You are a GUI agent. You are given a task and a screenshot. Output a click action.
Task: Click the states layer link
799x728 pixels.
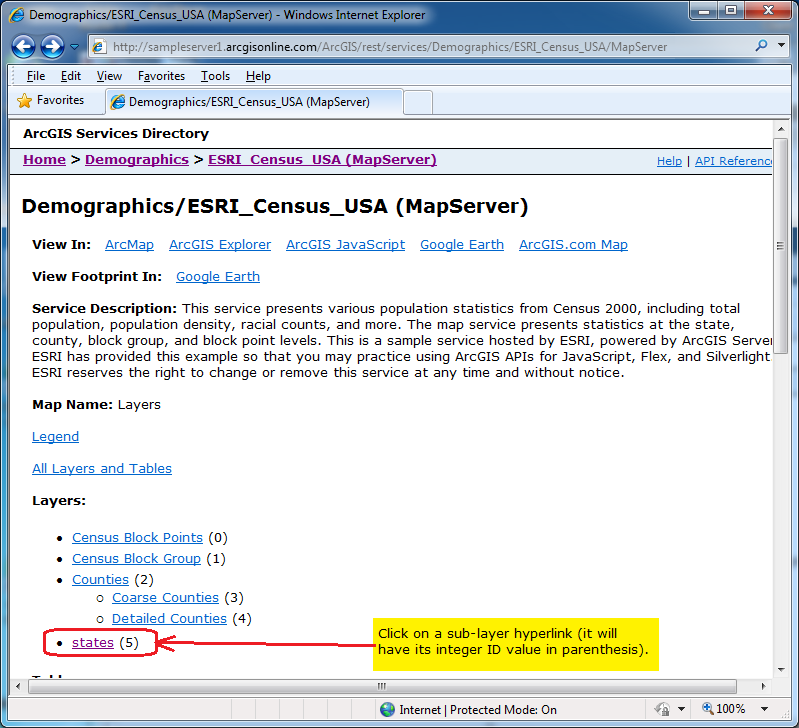93,643
